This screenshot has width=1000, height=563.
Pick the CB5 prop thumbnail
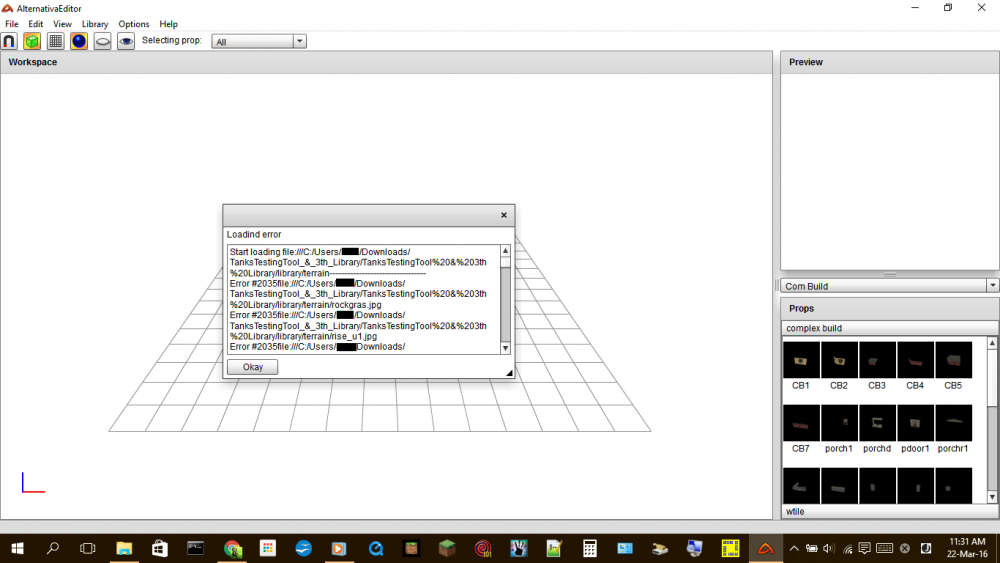(x=953, y=360)
